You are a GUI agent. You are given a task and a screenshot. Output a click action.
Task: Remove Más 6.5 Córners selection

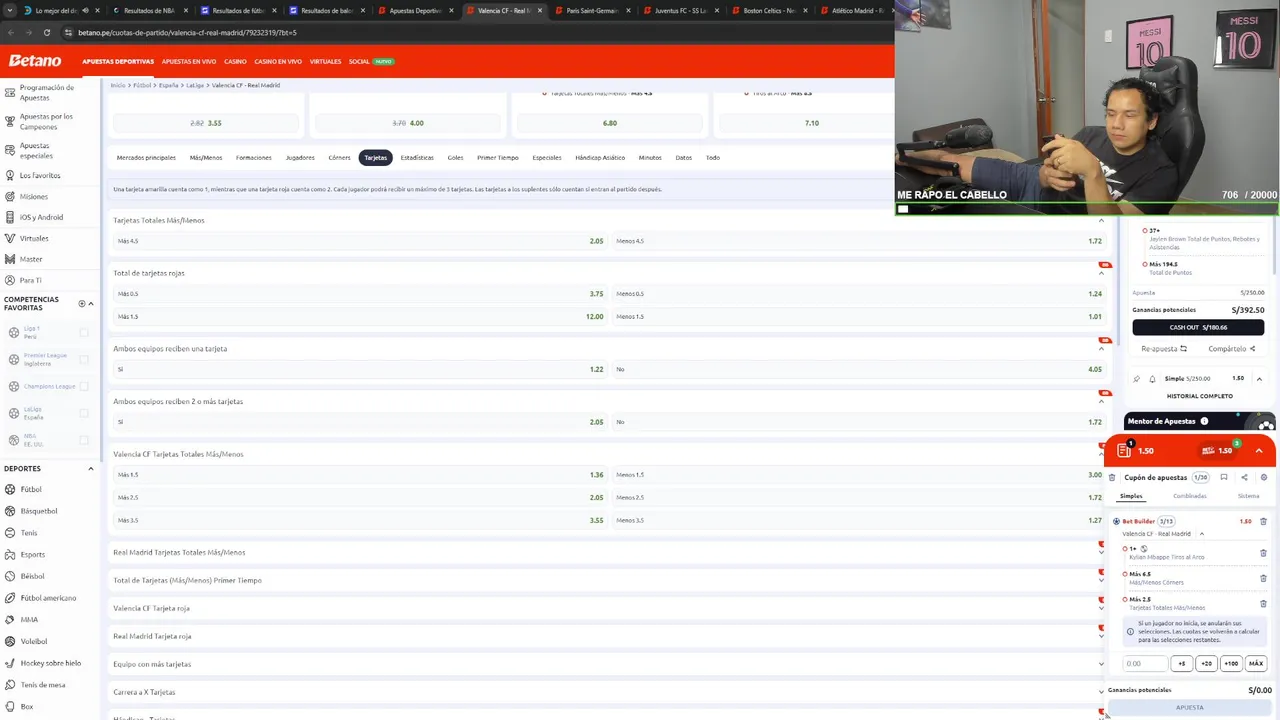point(1263,578)
